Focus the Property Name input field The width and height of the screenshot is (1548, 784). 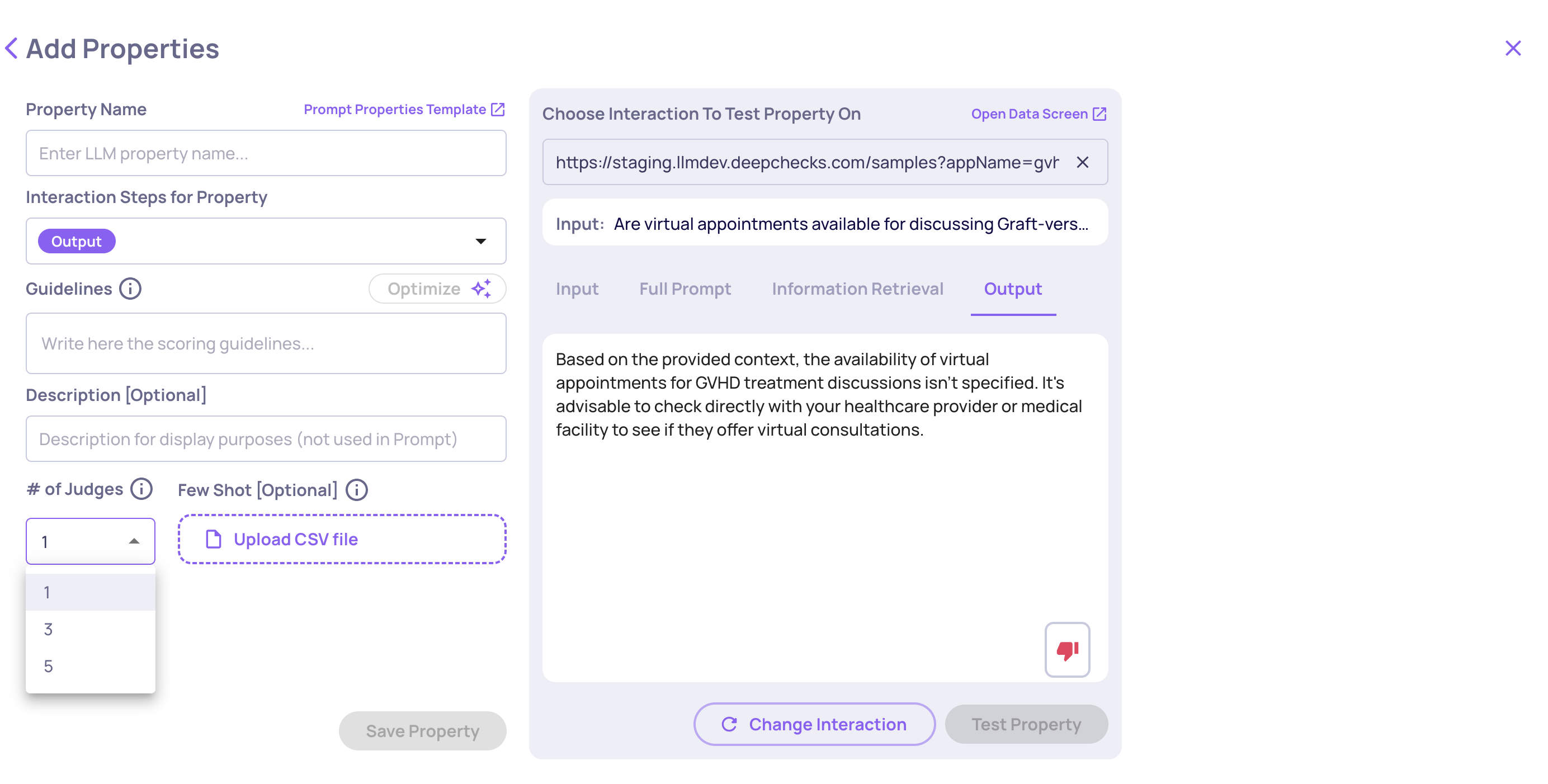point(266,154)
